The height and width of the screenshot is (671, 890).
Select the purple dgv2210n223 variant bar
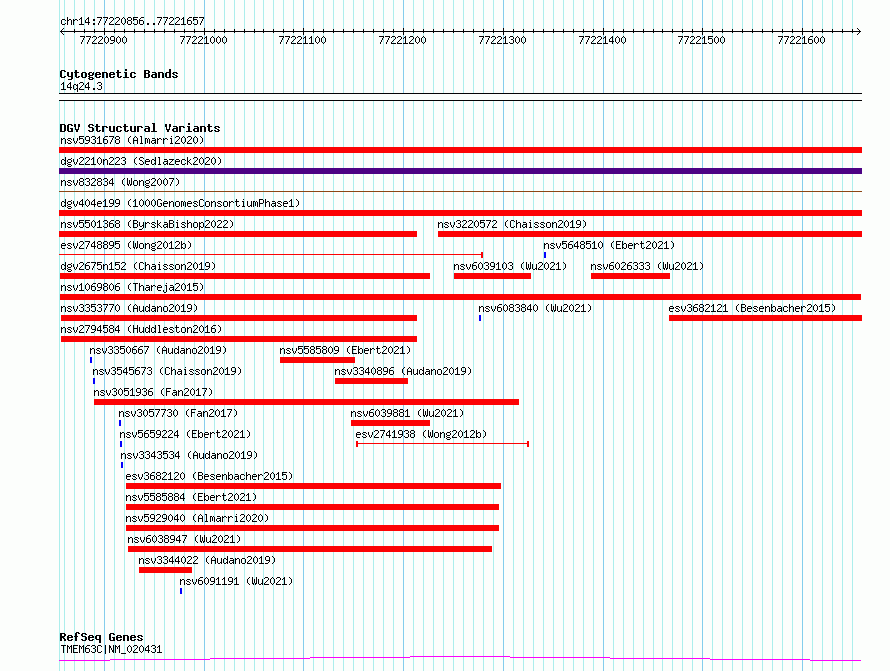pos(460,171)
